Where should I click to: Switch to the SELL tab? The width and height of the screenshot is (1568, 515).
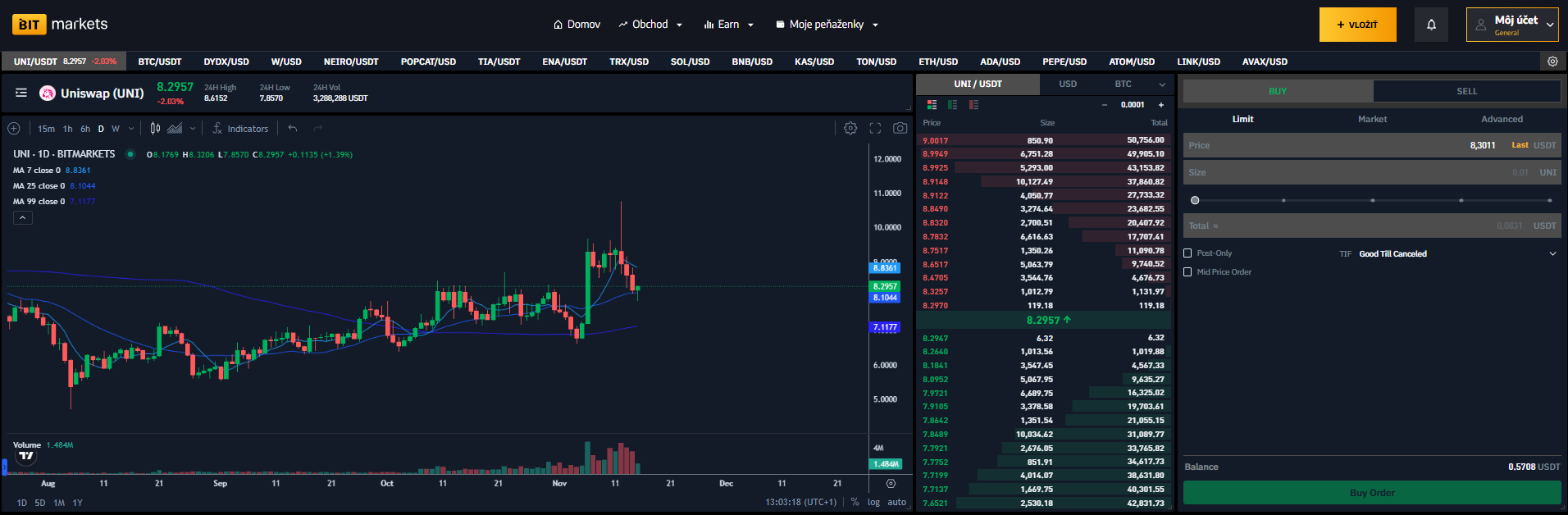(x=1466, y=91)
